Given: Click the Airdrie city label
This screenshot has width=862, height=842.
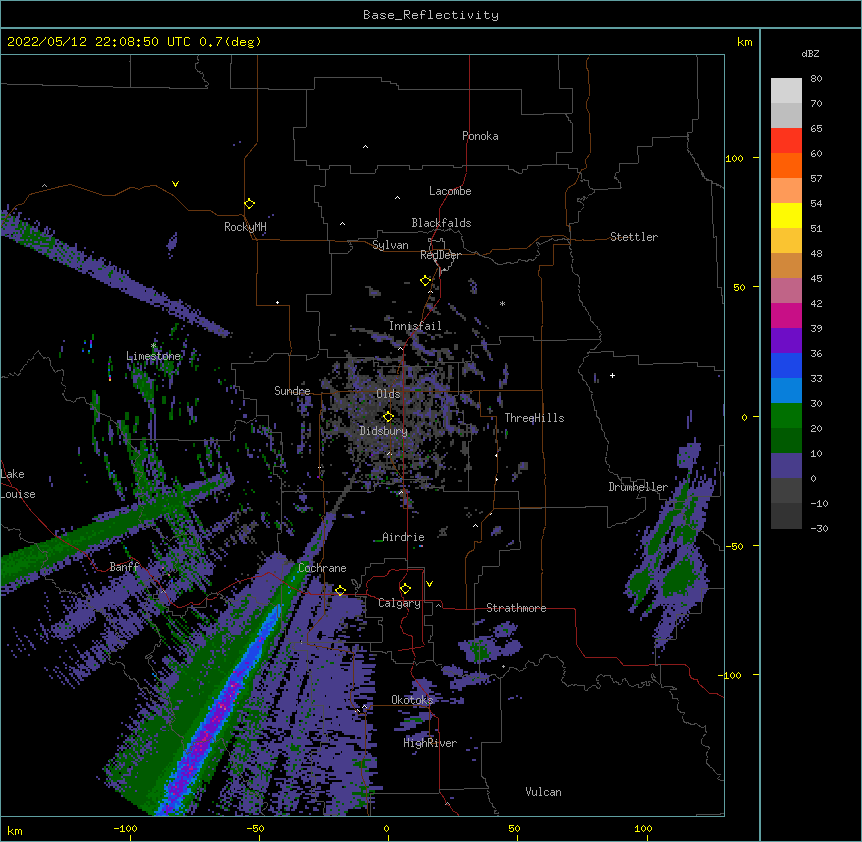Looking at the screenshot, I should [403, 537].
